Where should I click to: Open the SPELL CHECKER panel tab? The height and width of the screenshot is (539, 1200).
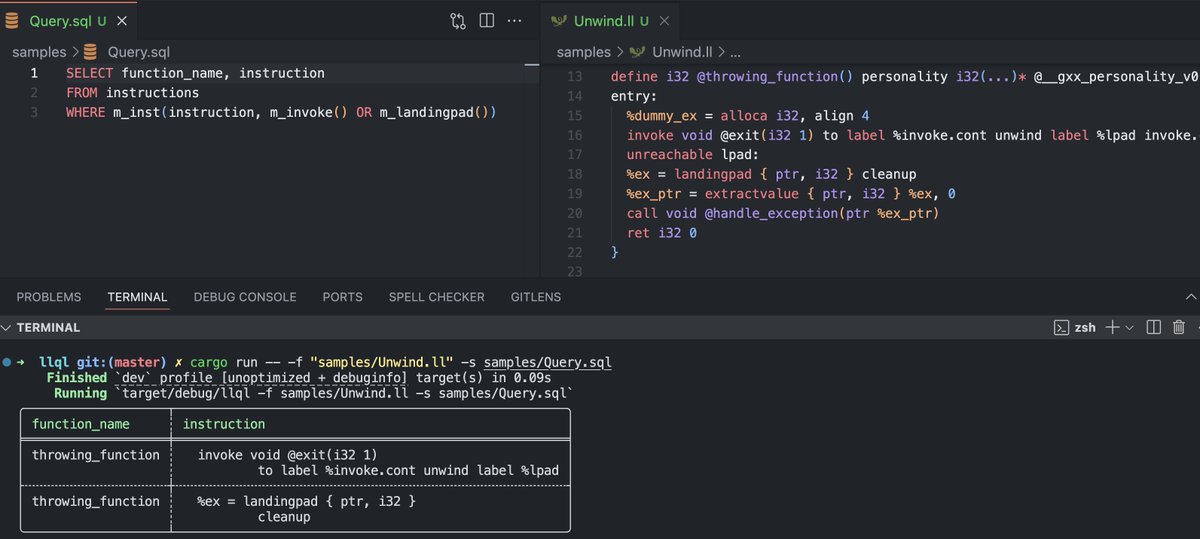436,297
